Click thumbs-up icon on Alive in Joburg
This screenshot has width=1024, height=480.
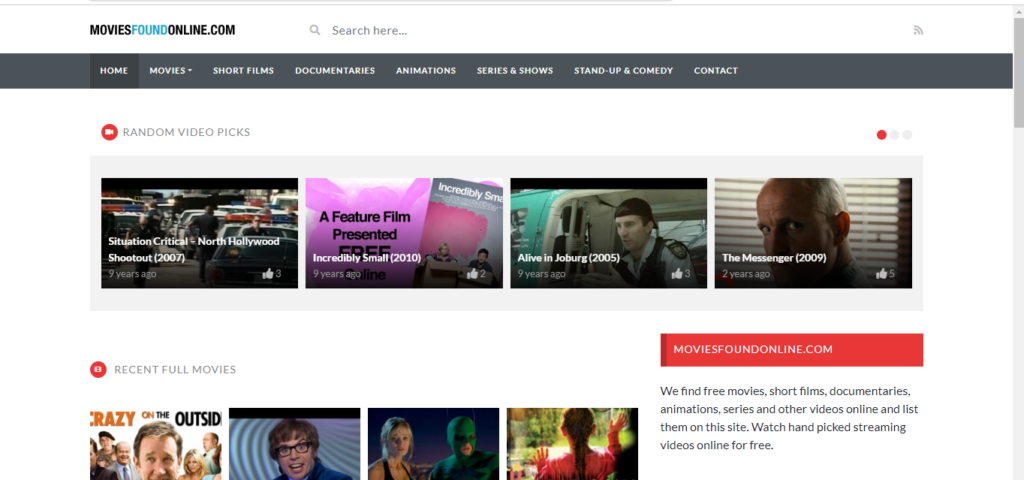click(677, 274)
